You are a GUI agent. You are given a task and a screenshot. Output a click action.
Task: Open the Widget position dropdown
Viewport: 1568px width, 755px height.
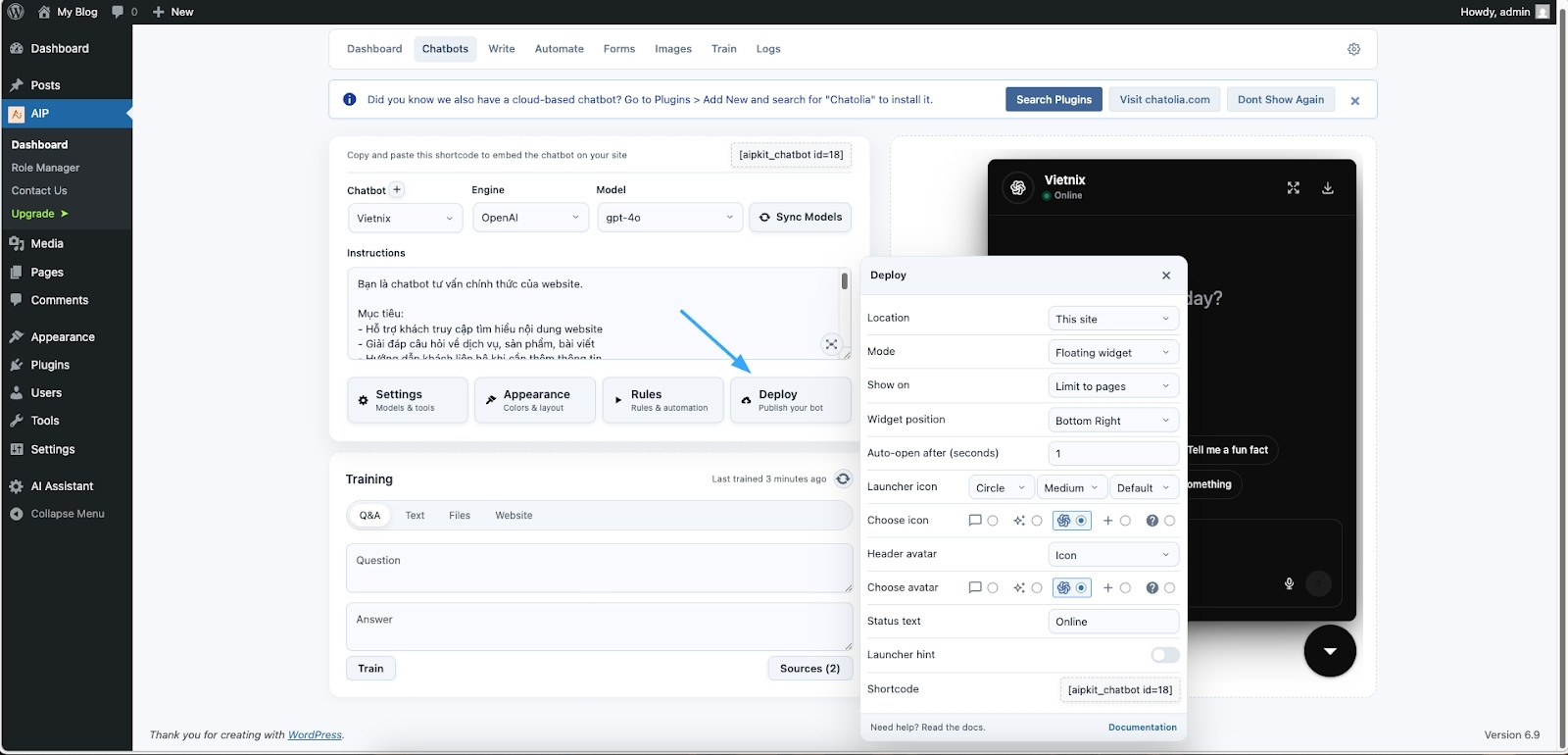point(1112,421)
